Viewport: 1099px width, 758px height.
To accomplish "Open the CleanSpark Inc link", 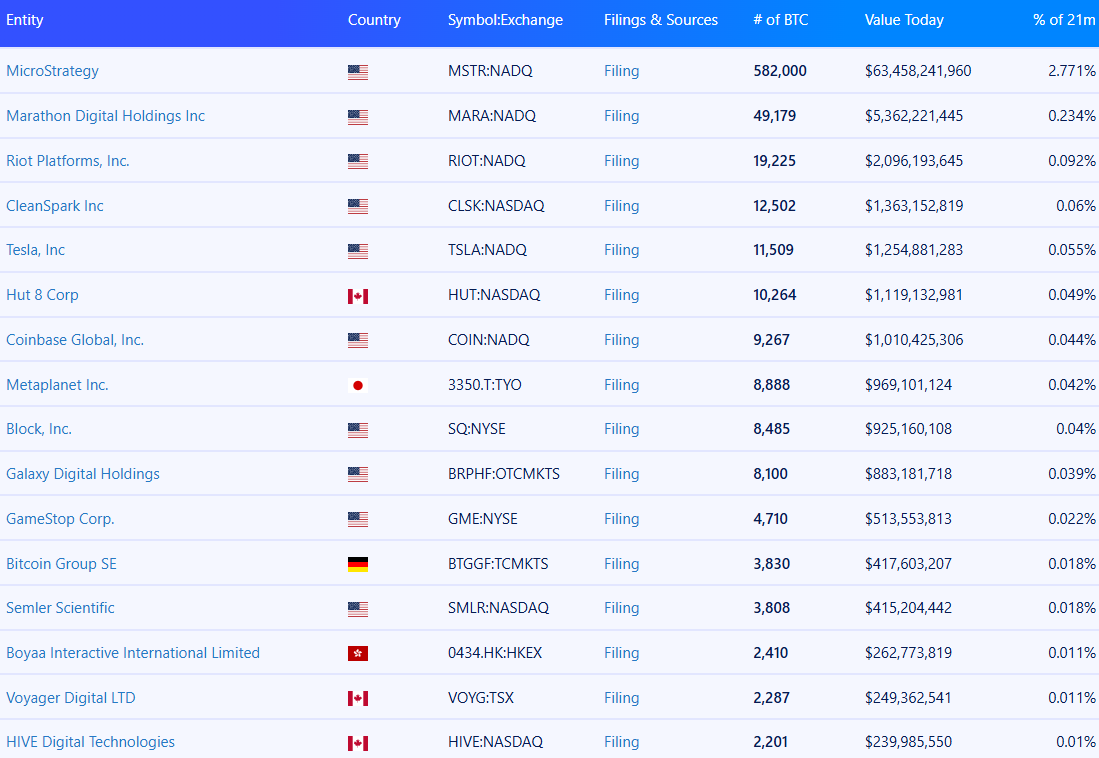I will (x=55, y=205).
